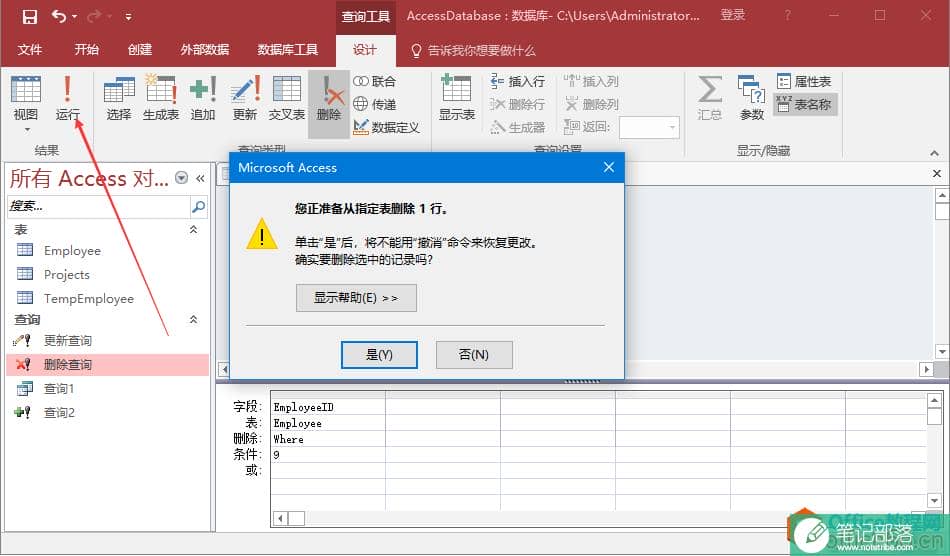Toggle the 属性表 property sheet
Image resolution: width=950 pixels, height=556 pixels.
point(804,81)
